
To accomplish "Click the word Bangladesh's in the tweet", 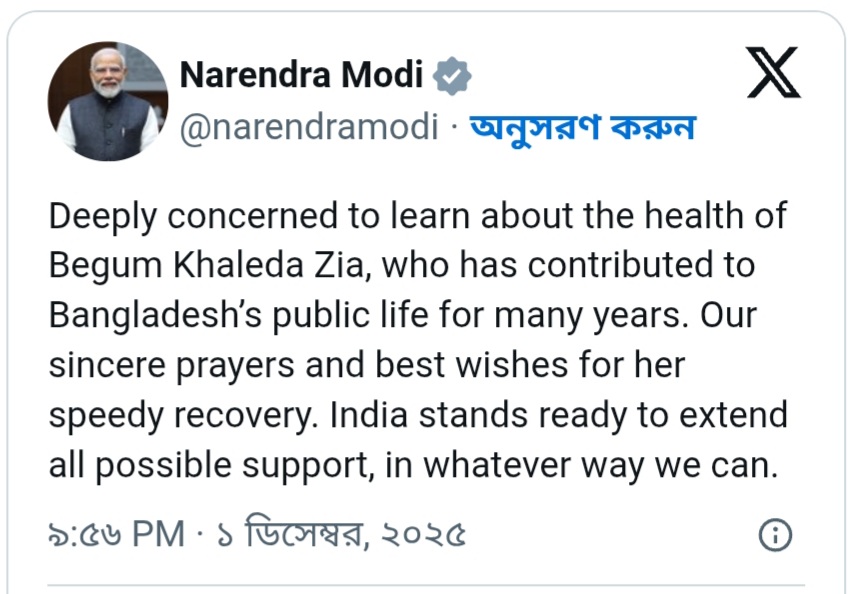I will [x=156, y=316].
